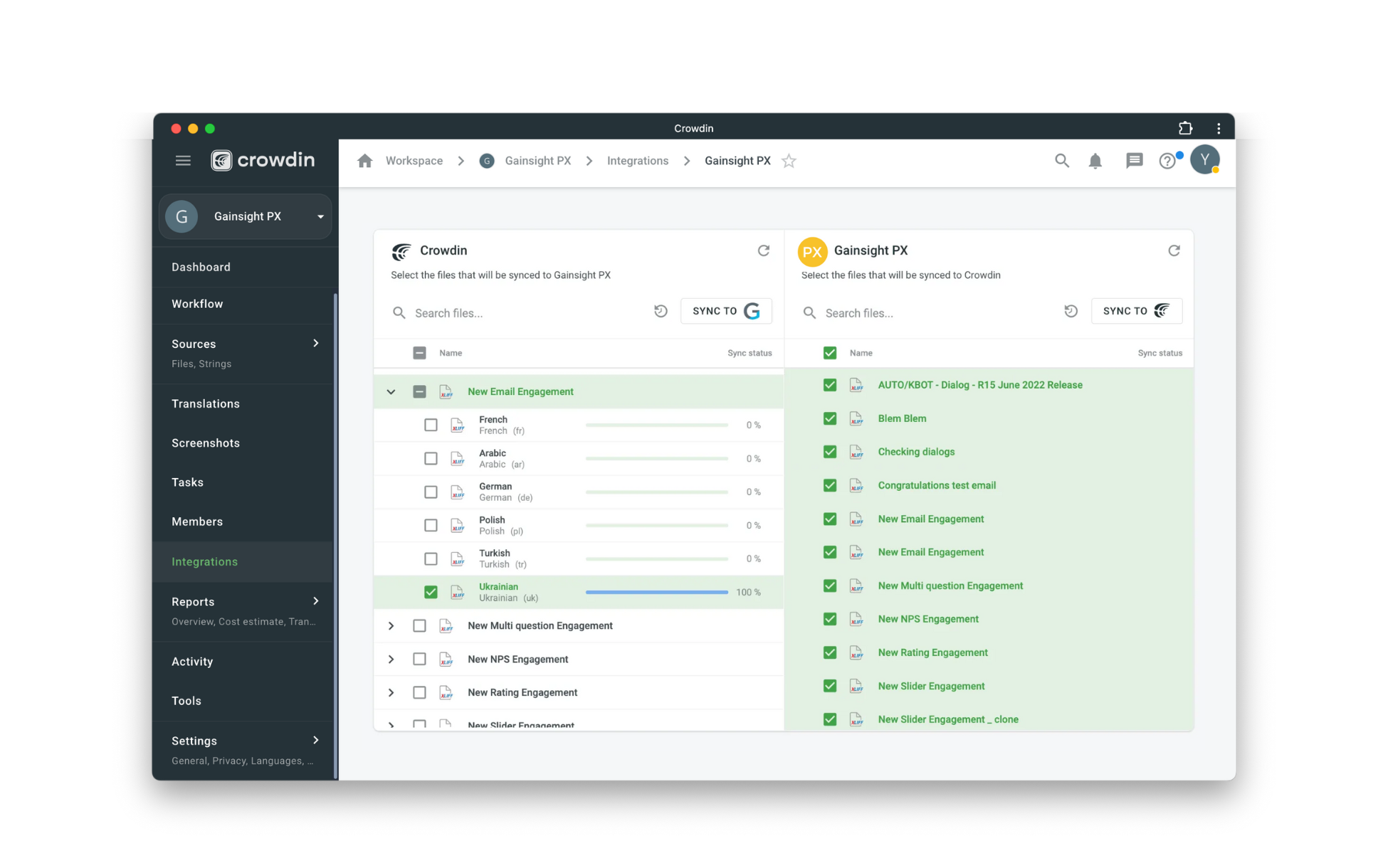Go to Integrations breadcrumb
This screenshot has height=868, width=1388.
[638, 161]
